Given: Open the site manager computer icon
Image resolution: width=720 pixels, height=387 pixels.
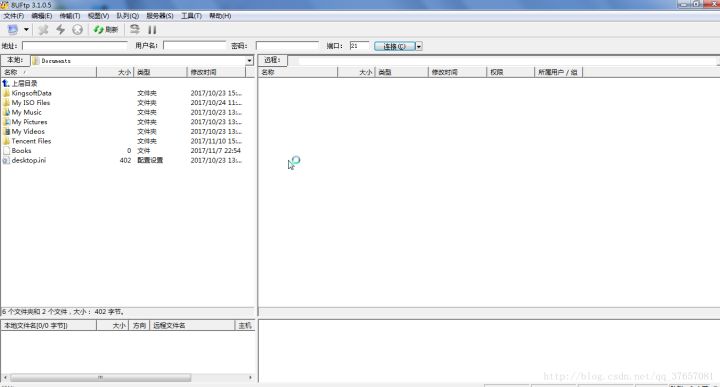Looking at the screenshot, I should pyautogui.click(x=13, y=30).
